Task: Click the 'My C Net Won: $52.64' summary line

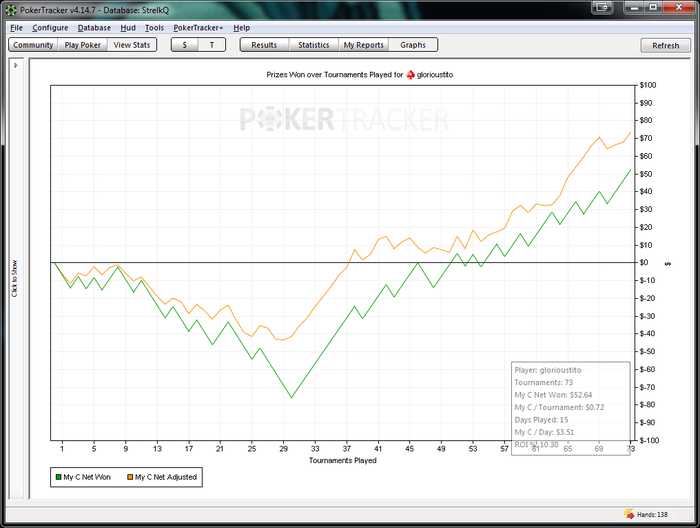Action: 553,395
